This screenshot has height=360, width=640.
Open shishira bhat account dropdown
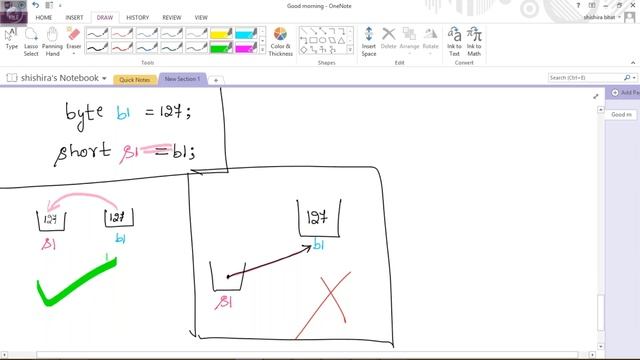click(619, 17)
